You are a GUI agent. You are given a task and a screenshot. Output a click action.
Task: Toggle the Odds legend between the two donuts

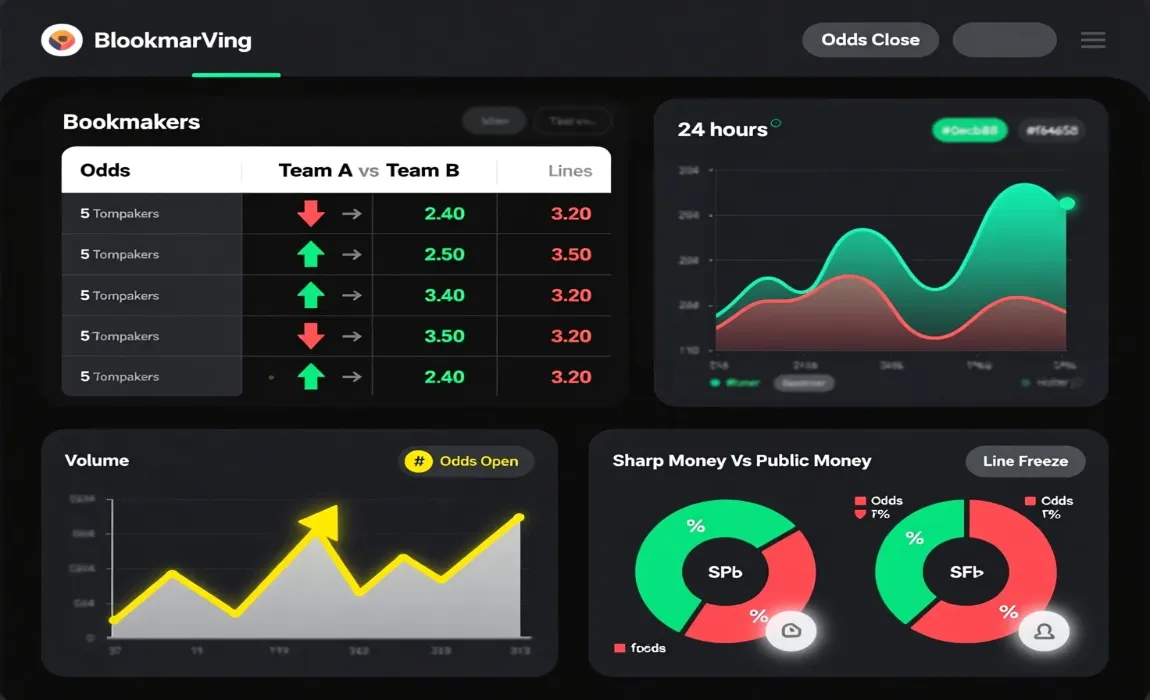click(x=879, y=500)
